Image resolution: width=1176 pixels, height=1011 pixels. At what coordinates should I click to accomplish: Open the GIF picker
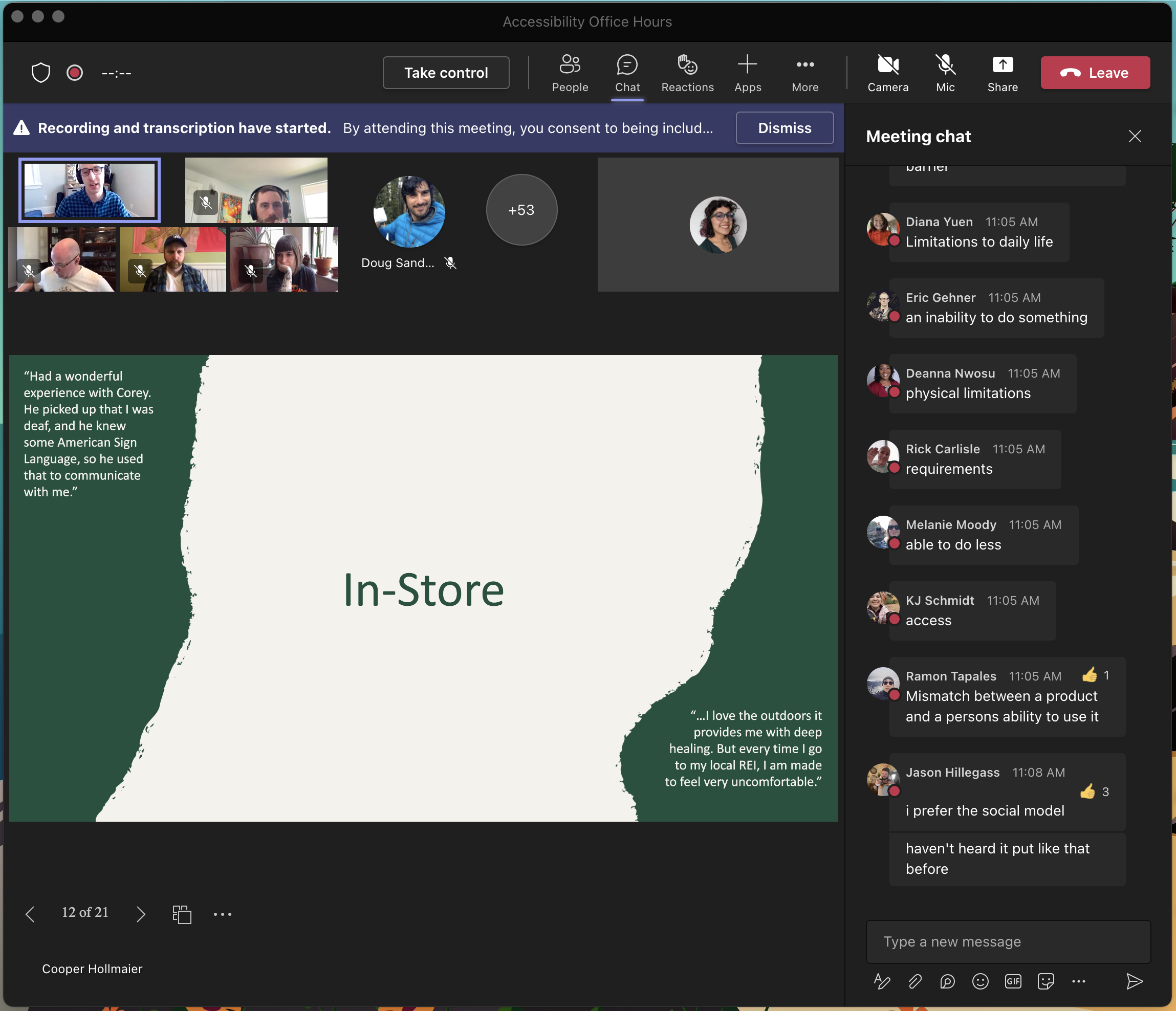[1013, 981]
